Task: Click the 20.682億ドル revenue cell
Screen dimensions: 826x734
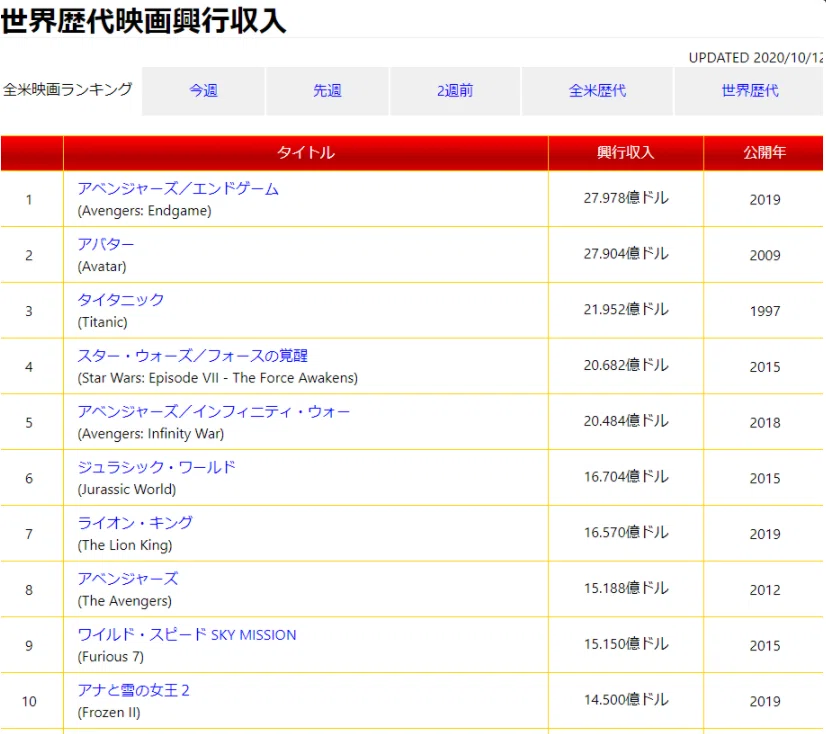Action: pos(626,365)
